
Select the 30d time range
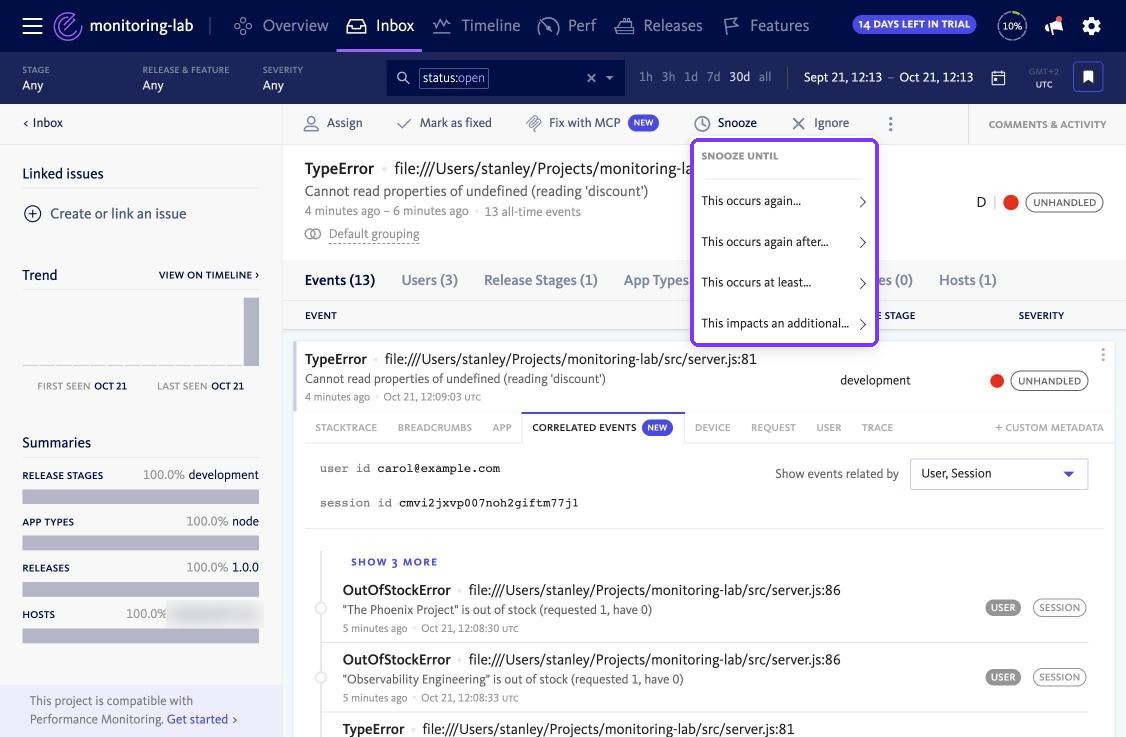click(740, 77)
